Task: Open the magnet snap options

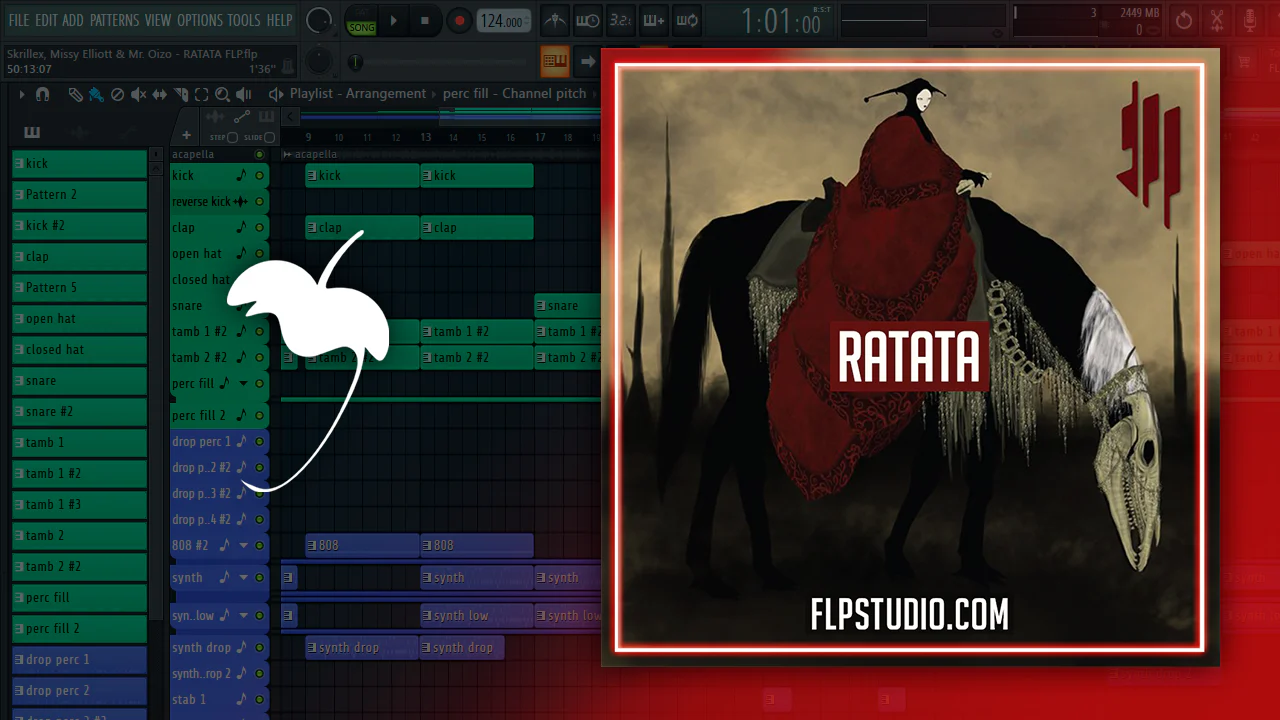Action: click(x=42, y=94)
